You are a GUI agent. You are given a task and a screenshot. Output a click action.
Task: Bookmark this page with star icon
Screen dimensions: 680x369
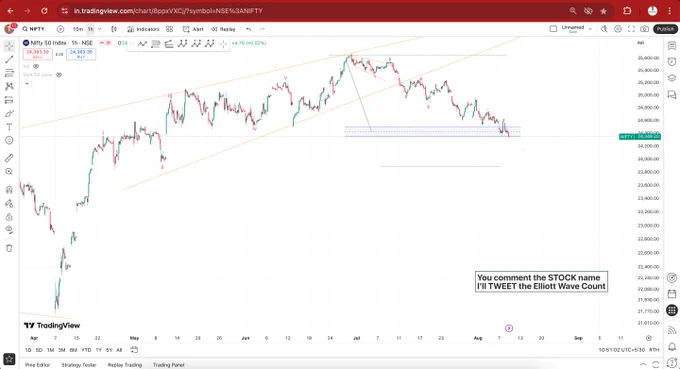coord(603,11)
